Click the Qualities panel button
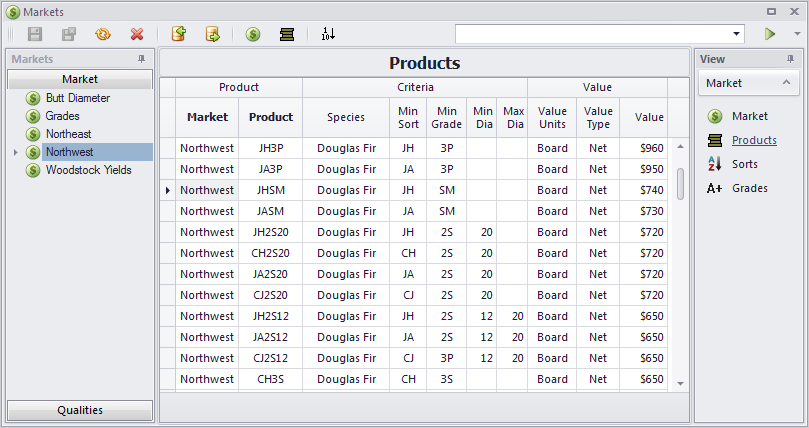This screenshot has width=809, height=428. (80, 410)
